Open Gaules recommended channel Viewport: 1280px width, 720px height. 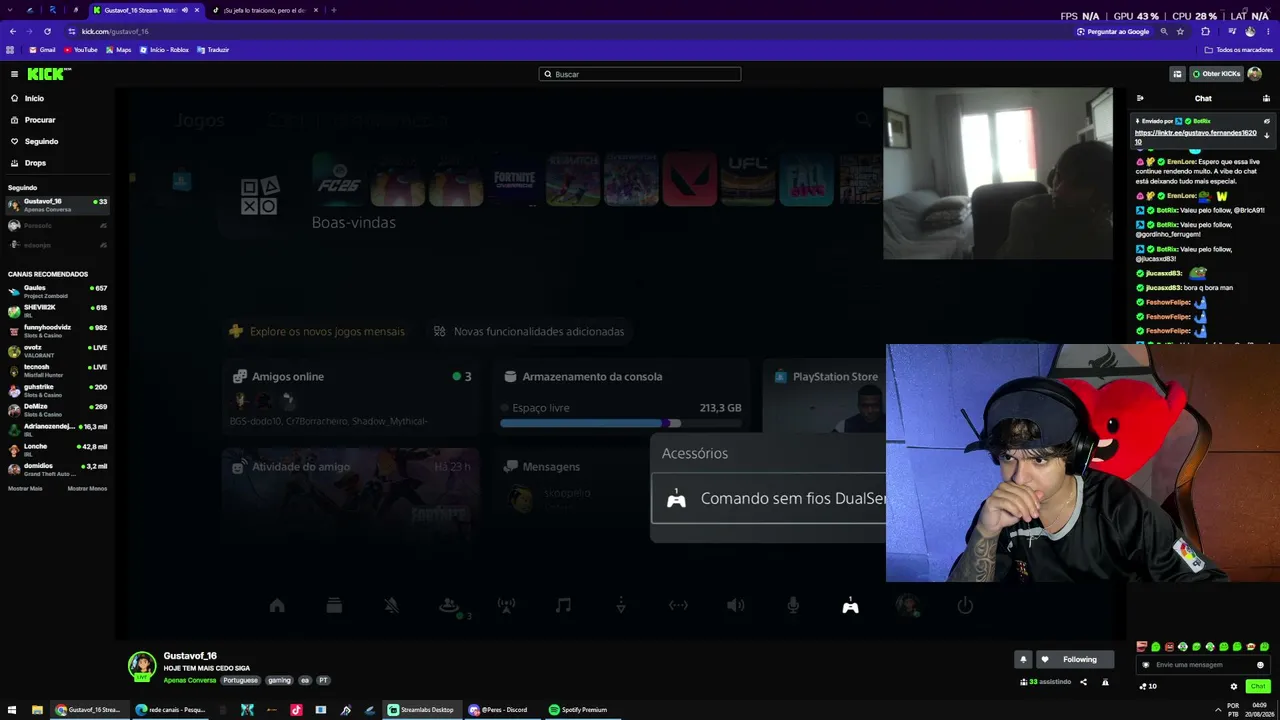[58, 292]
